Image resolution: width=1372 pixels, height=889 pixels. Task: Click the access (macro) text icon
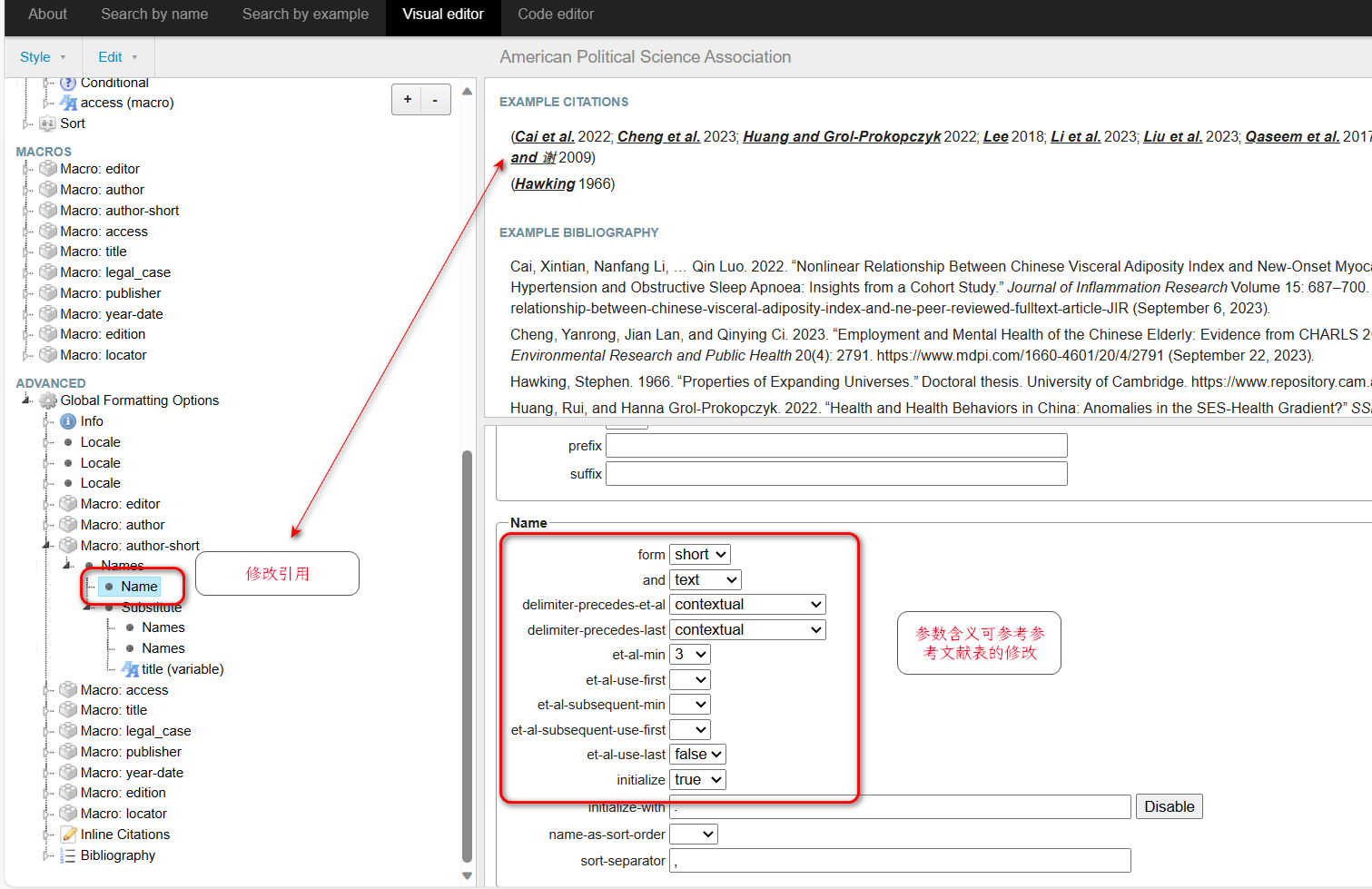68,103
